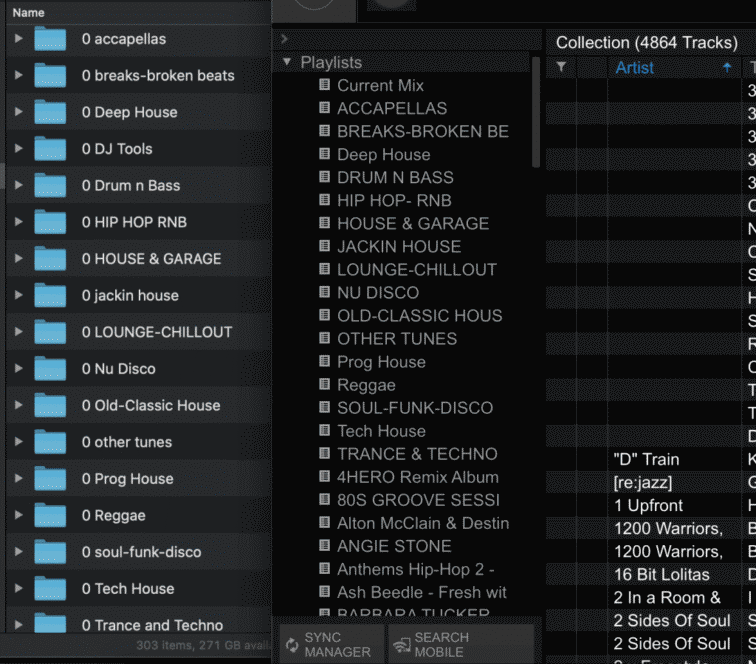Viewport: 756px width, 664px height.
Task: Click the playlist icon next to ANGIE STONE
Action: click(324, 546)
